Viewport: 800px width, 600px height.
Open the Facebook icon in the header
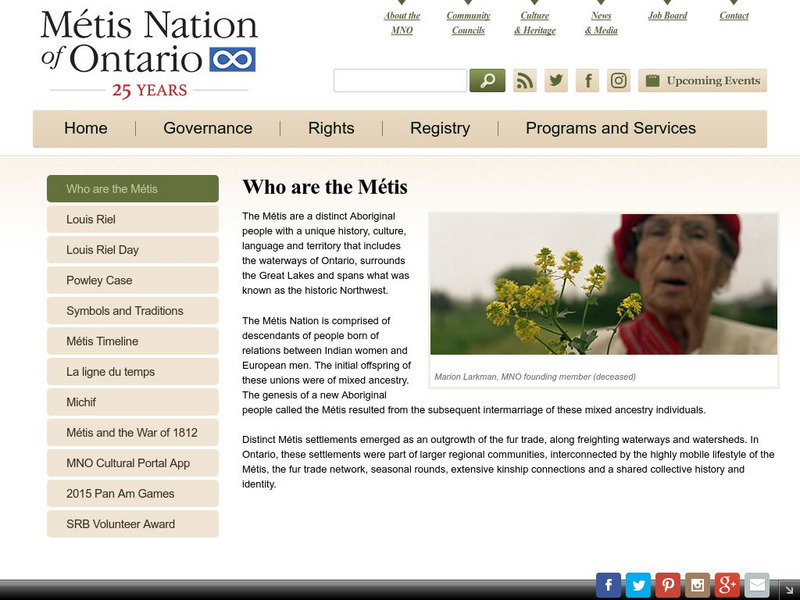tap(587, 80)
